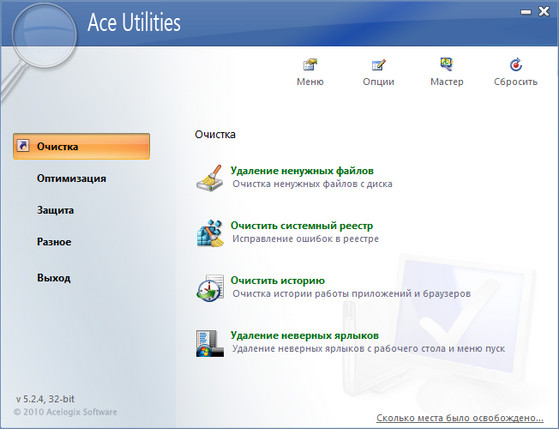Click the Меню label in toolbar
Screen dimensions: 559x429
310,82
